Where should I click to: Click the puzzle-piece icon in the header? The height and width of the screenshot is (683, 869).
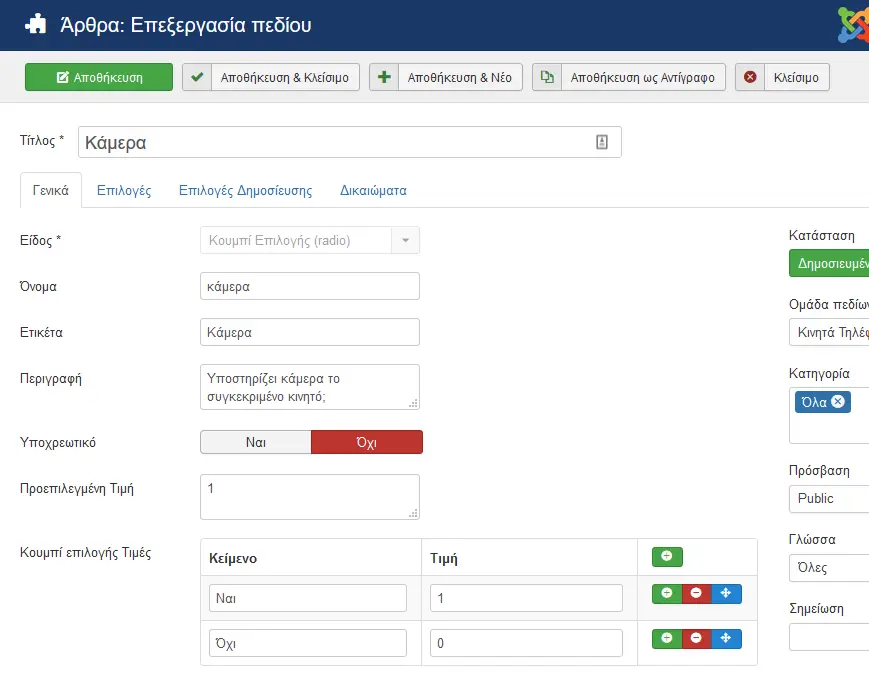[x=36, y=24]
